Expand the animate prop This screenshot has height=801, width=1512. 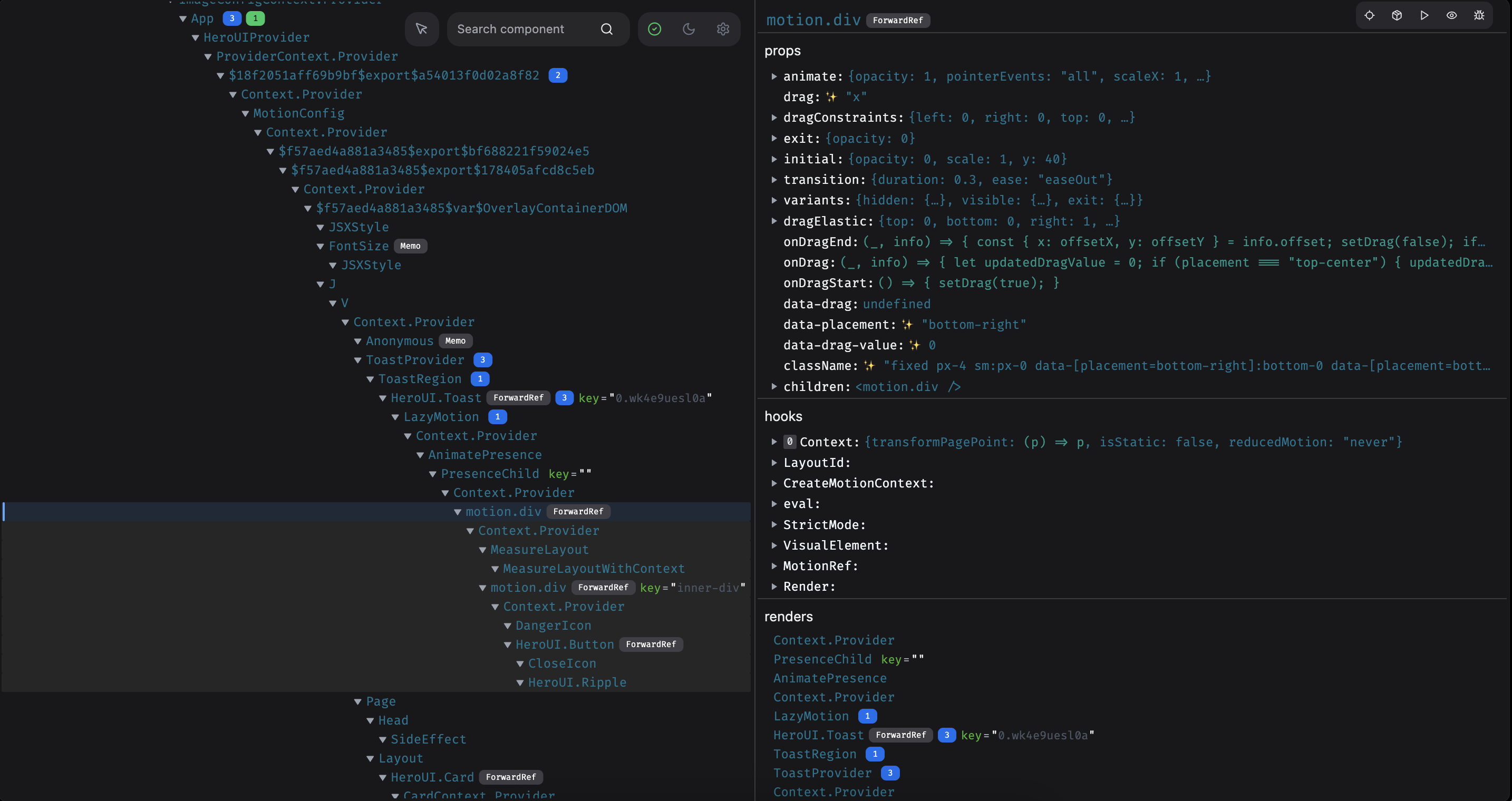pyautogui.click(x=774, y=76)
